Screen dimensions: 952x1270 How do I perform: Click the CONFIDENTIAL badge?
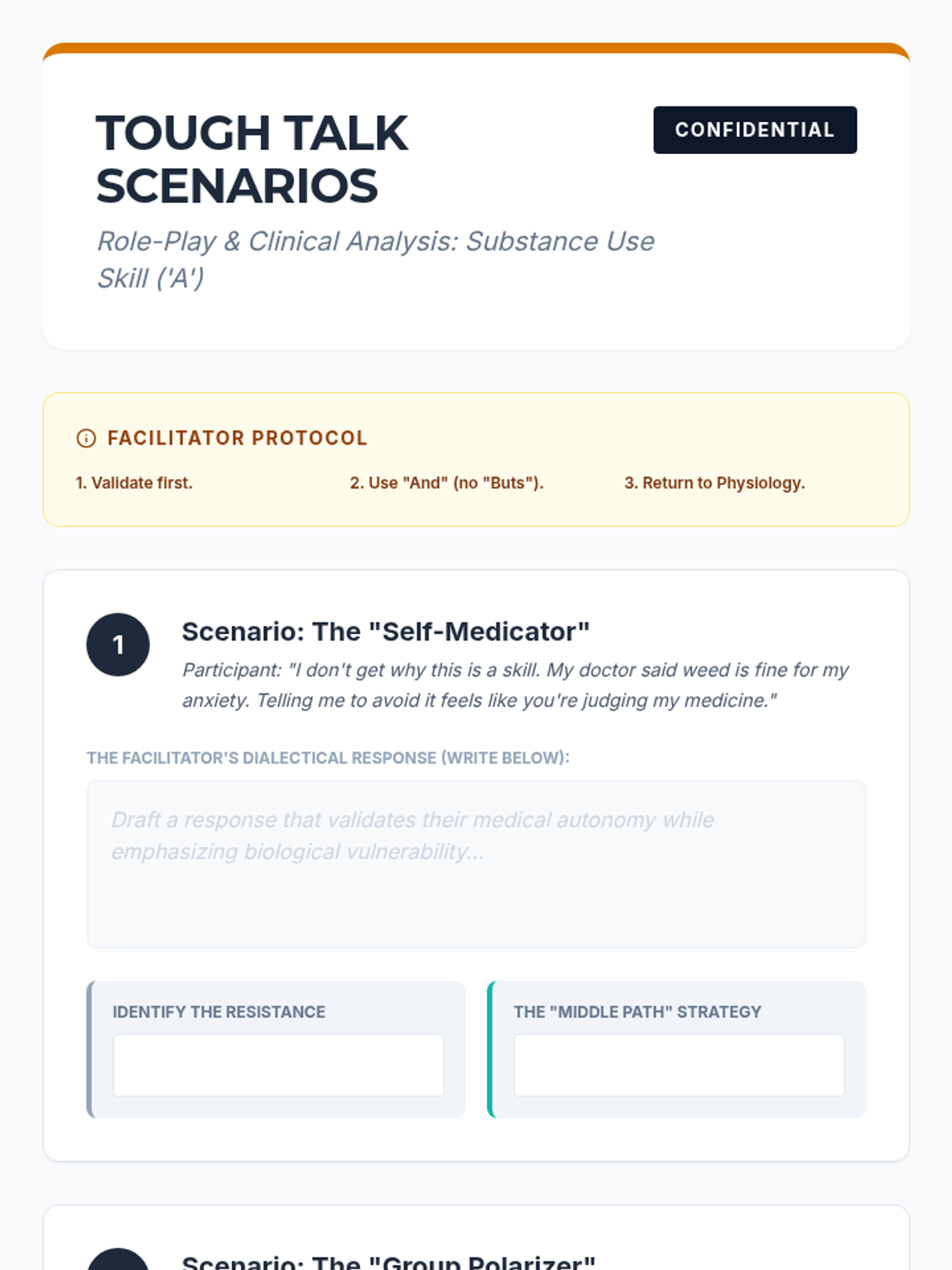click(754, 130)
